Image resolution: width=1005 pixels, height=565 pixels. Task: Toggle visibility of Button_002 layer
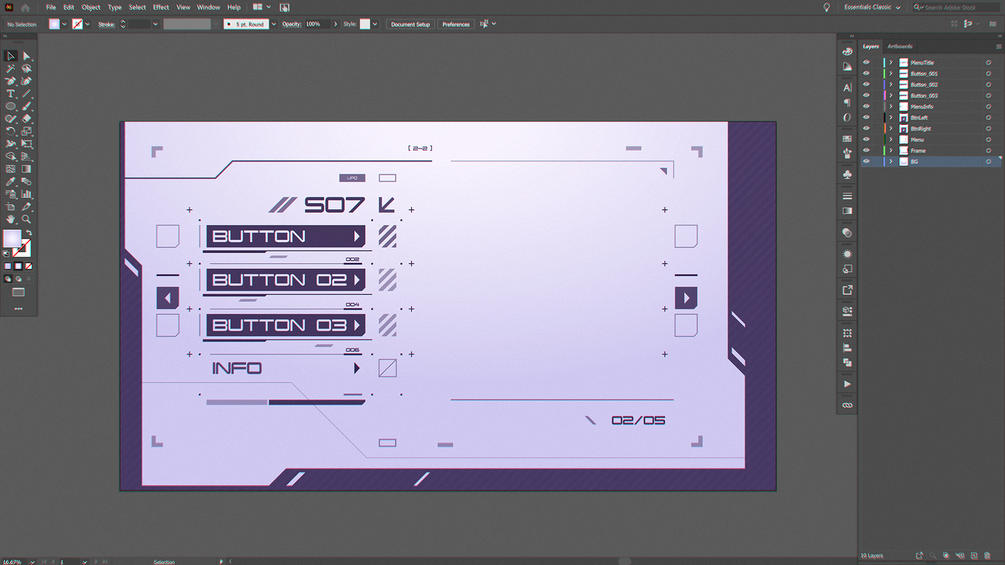click(866, 85)
